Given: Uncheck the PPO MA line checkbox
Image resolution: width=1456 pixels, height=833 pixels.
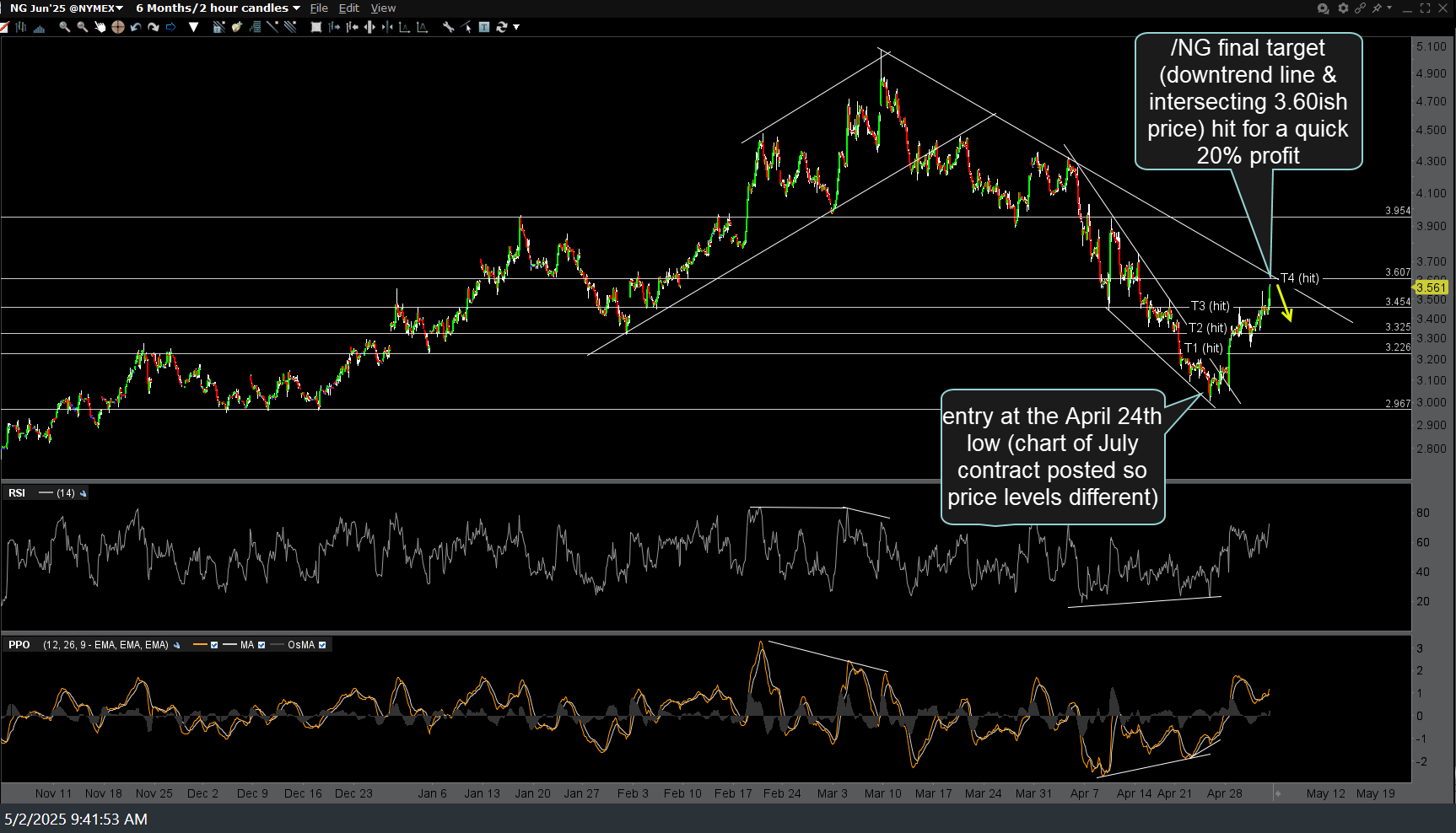Looking at the screenshot, I should pyautogui.click(x=262, y=645).
